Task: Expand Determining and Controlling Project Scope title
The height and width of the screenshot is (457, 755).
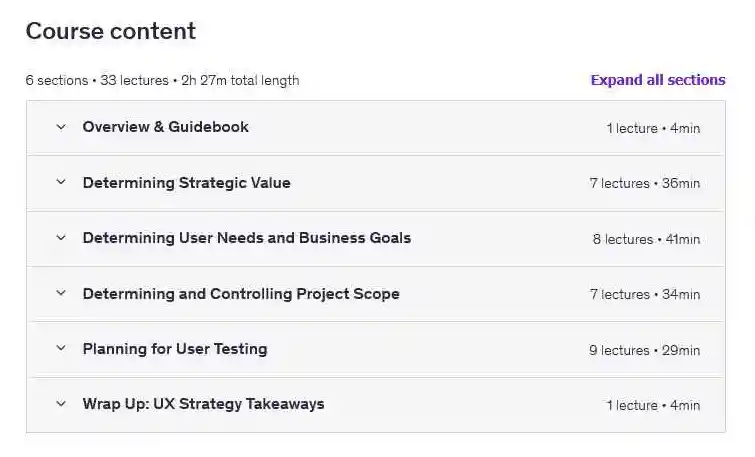Action: [x=240, y=294]
